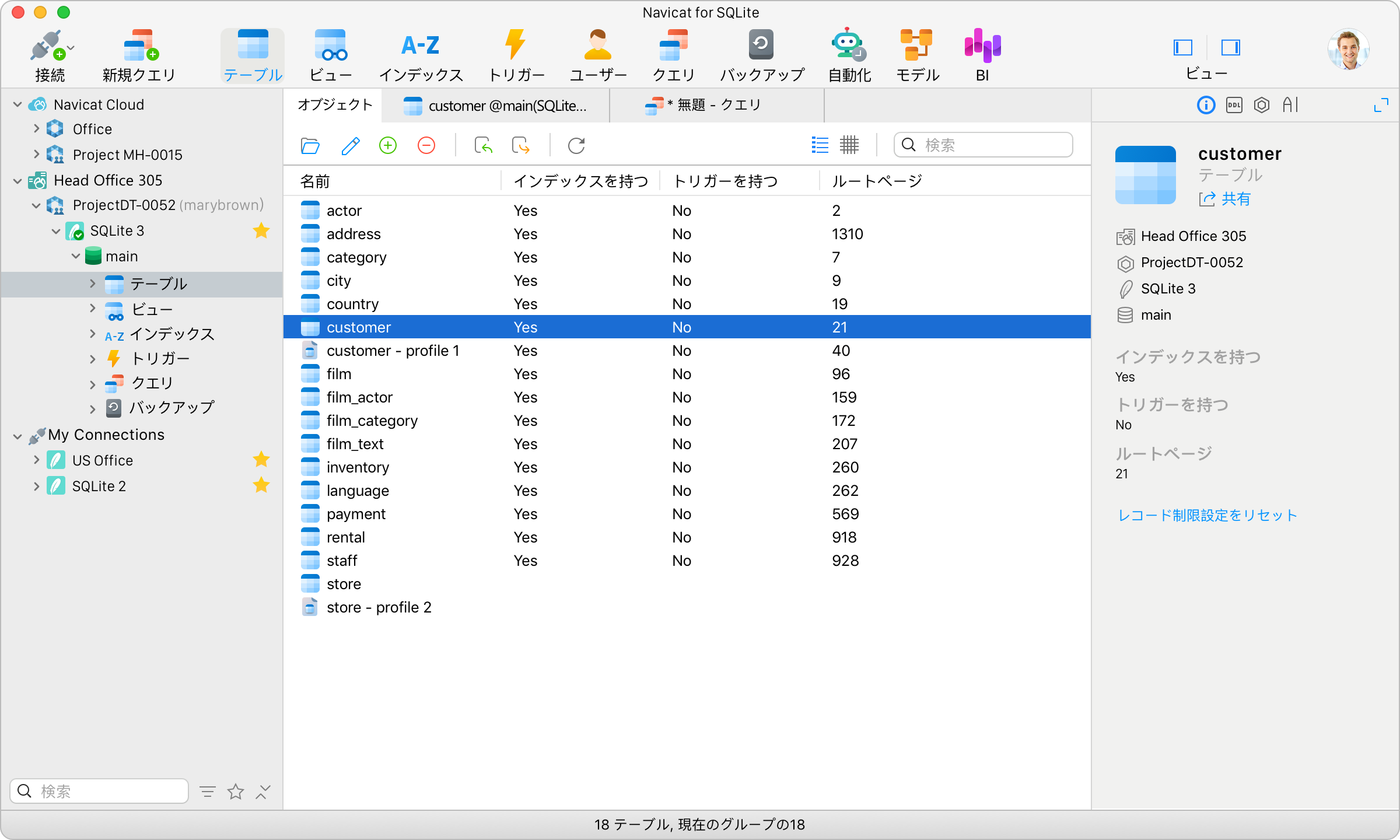Toggle the star on US Office
The image size is (1400, 840).
click(x=261, y=460)
